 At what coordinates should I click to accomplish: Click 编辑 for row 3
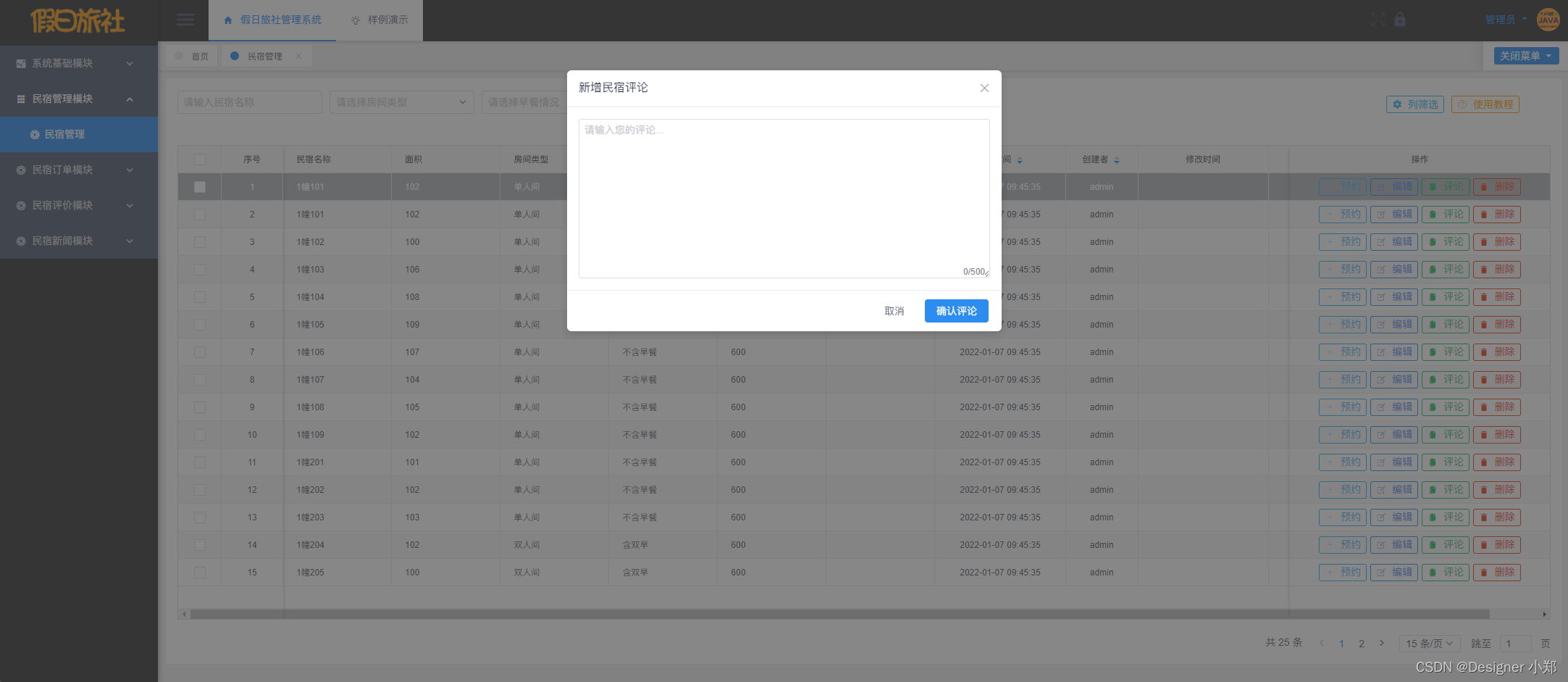(x=1394, y=242)
